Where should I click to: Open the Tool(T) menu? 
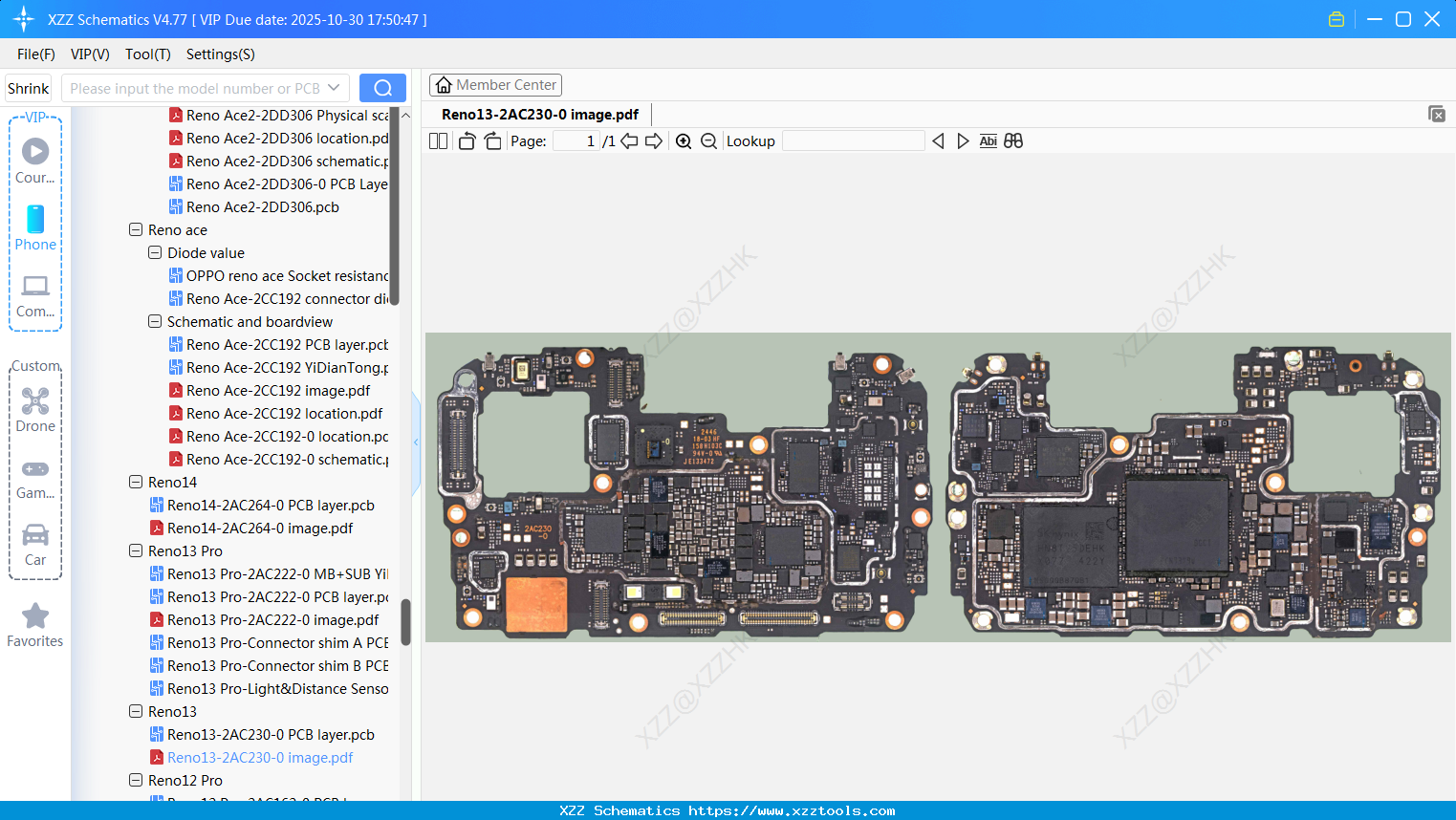tap(147, 54)
